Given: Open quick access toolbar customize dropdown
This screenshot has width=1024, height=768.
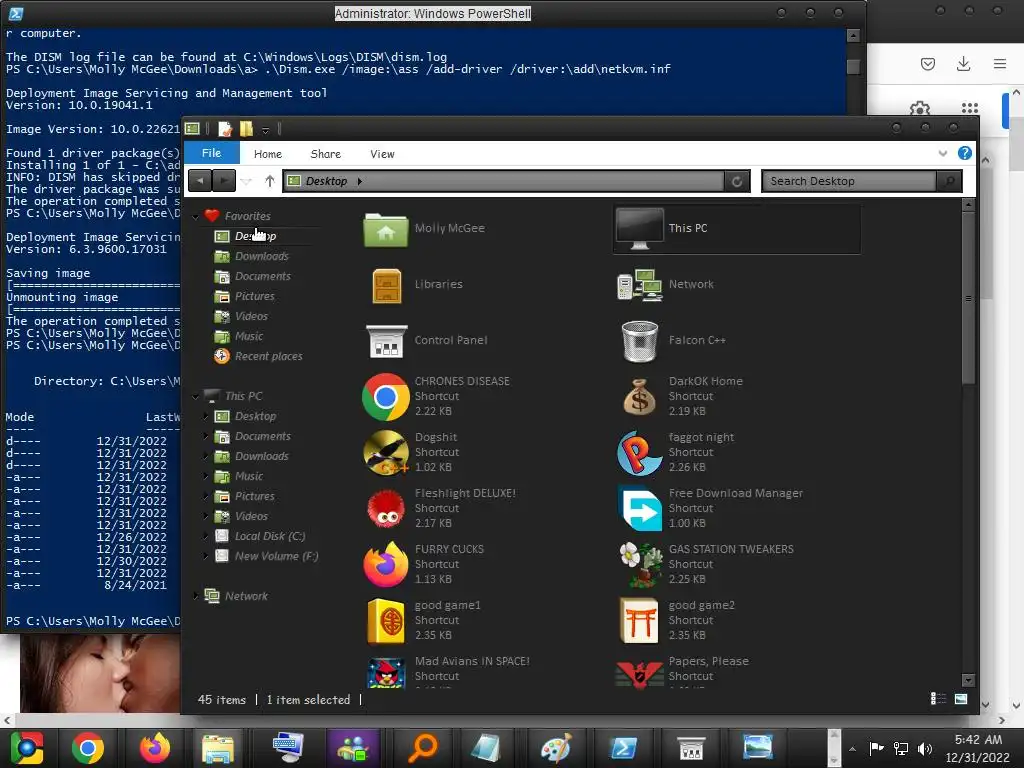Looking at the screenshot, I should (266, 129).
